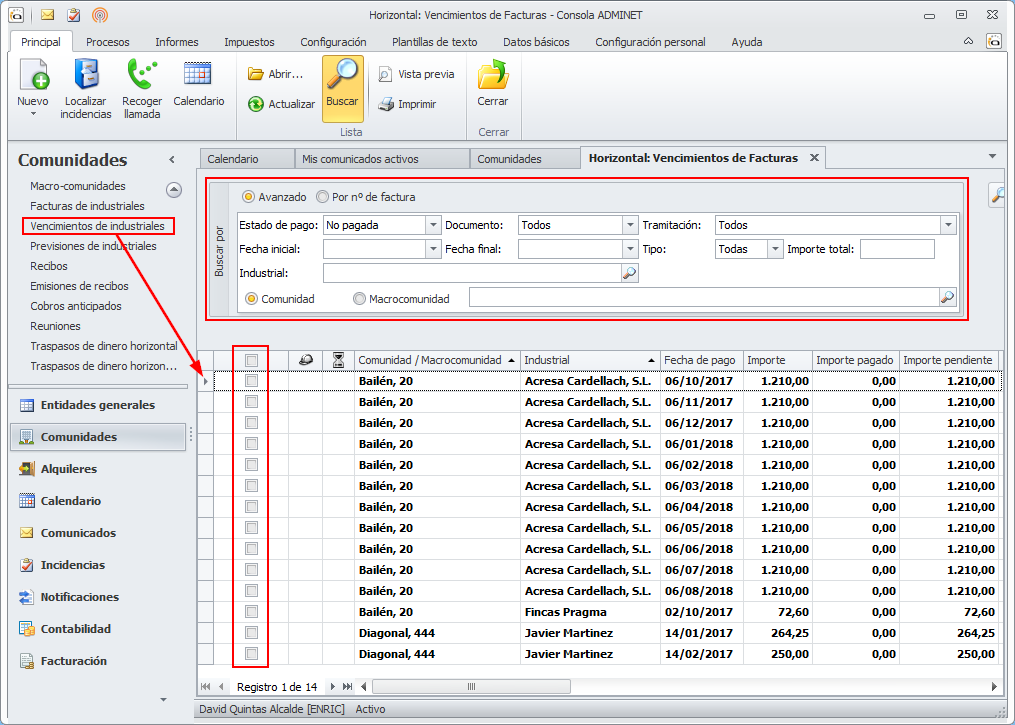The width and height of the screenshot is (1015, 725).
Task: Open the Informes ribbon tab
Action: [x=176, y=42]
